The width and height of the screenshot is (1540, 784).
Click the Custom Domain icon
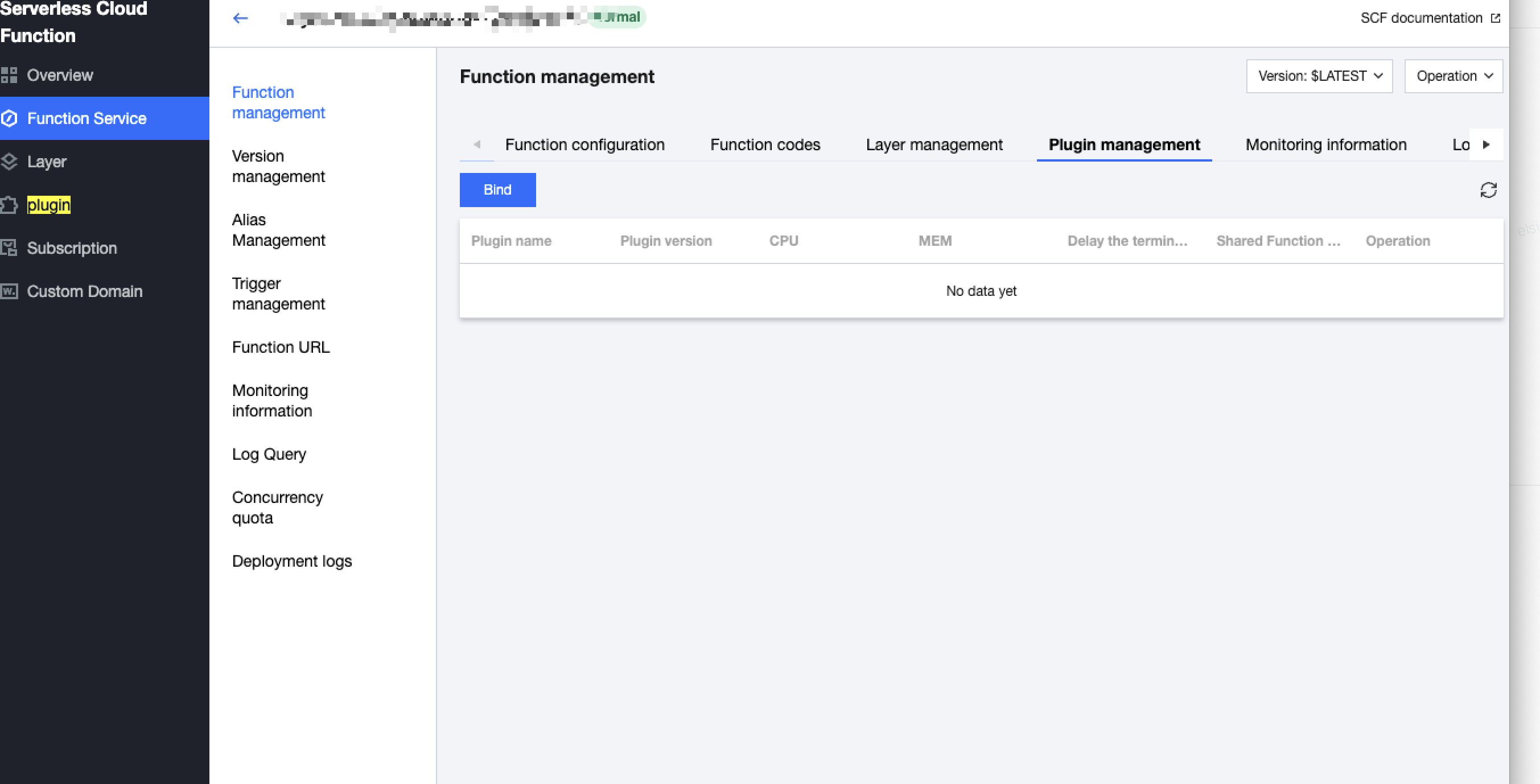[9, 291]
